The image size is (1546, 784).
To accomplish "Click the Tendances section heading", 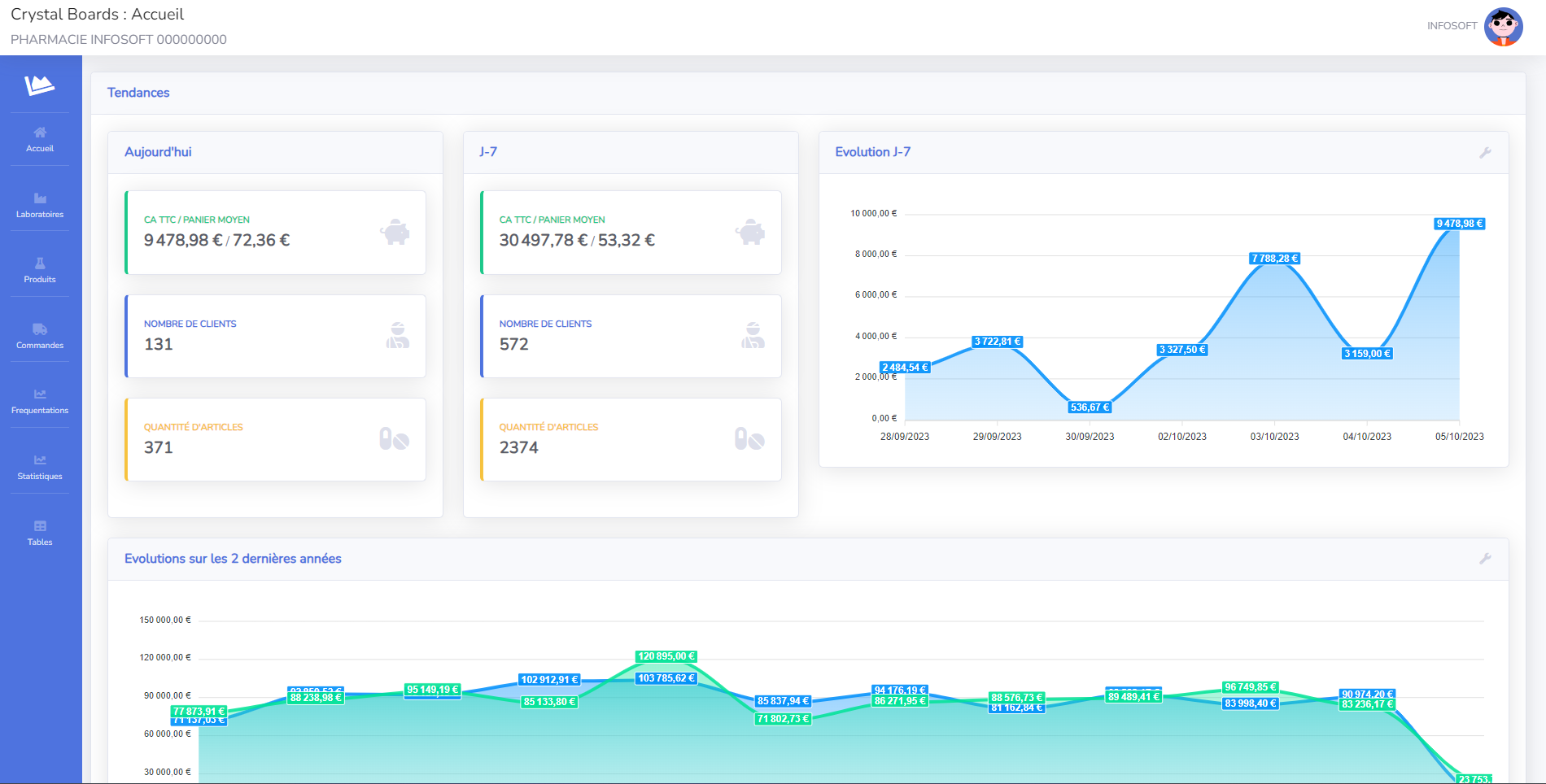I will point(138,93).
